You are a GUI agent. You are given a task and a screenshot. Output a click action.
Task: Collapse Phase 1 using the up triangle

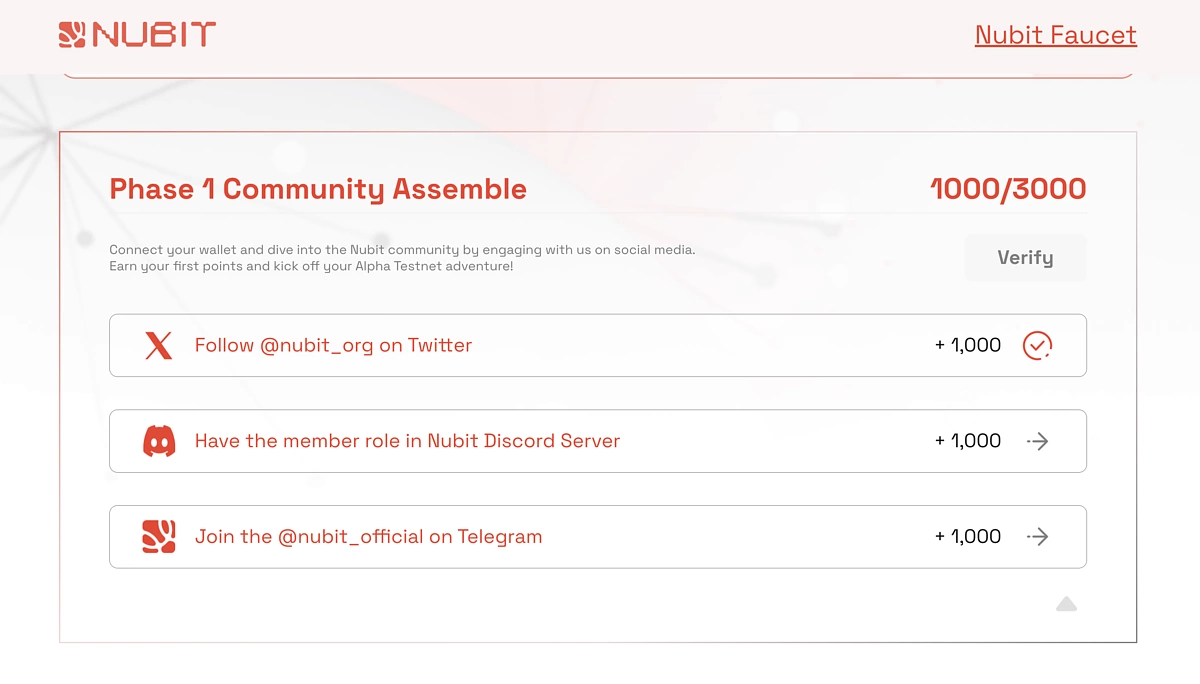point(1066,603)
